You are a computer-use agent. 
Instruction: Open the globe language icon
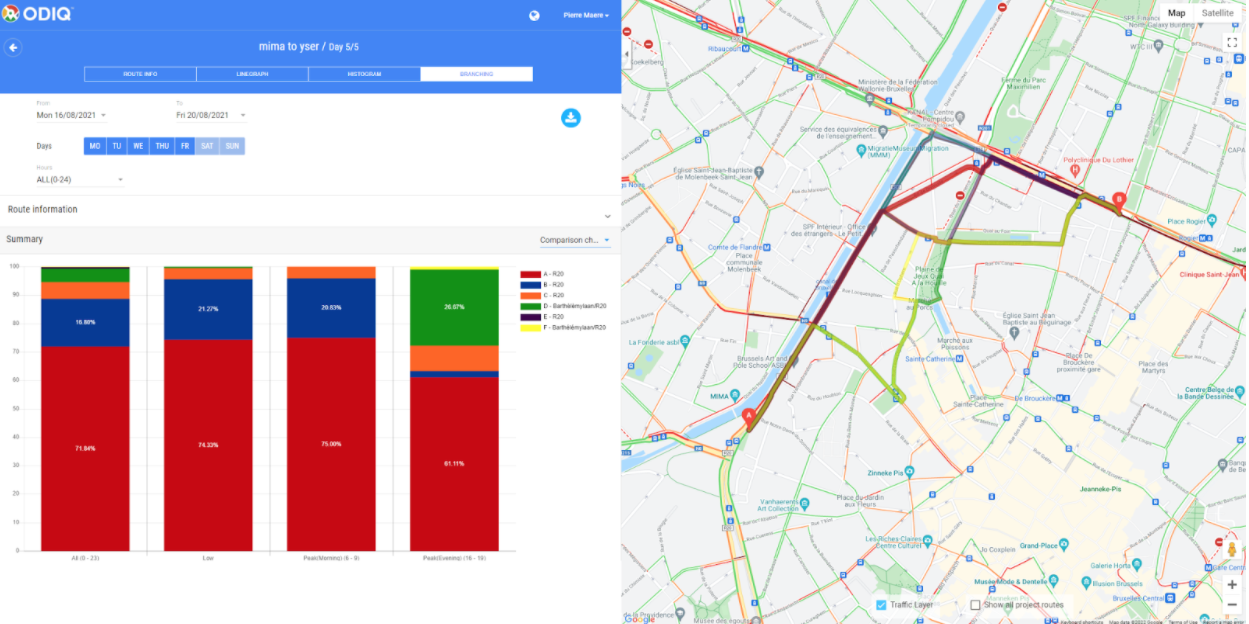[x=535, y=15]
